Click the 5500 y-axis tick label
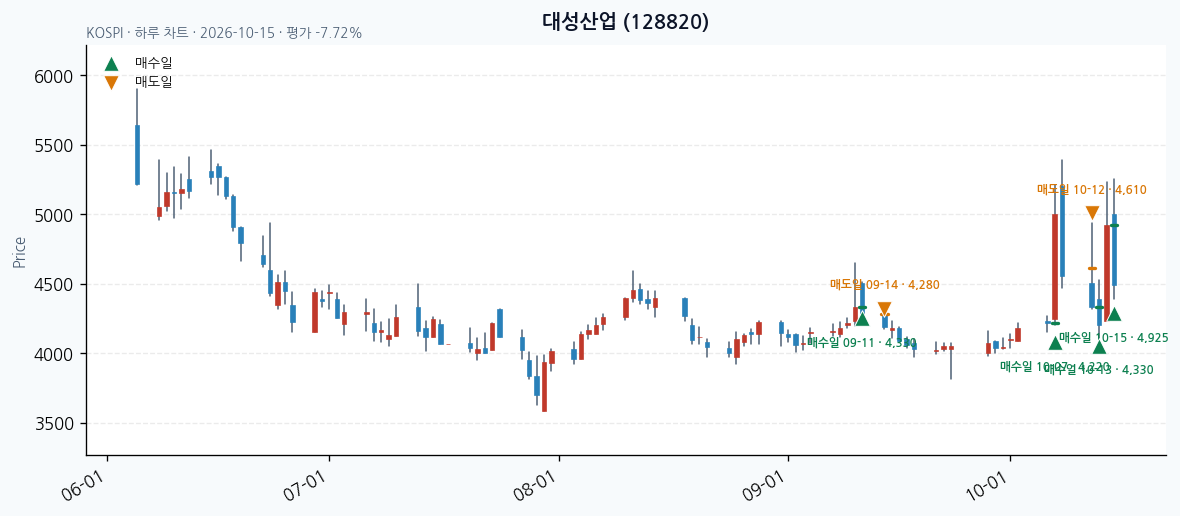The image size is (1180, 516). point(53,146)
